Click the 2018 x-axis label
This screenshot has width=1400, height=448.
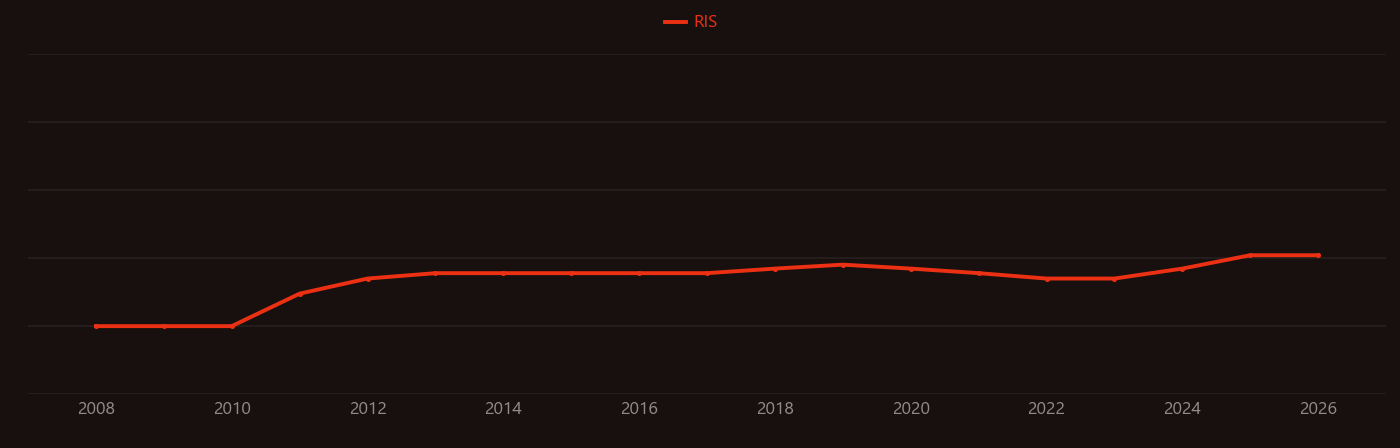click(775, 409)
